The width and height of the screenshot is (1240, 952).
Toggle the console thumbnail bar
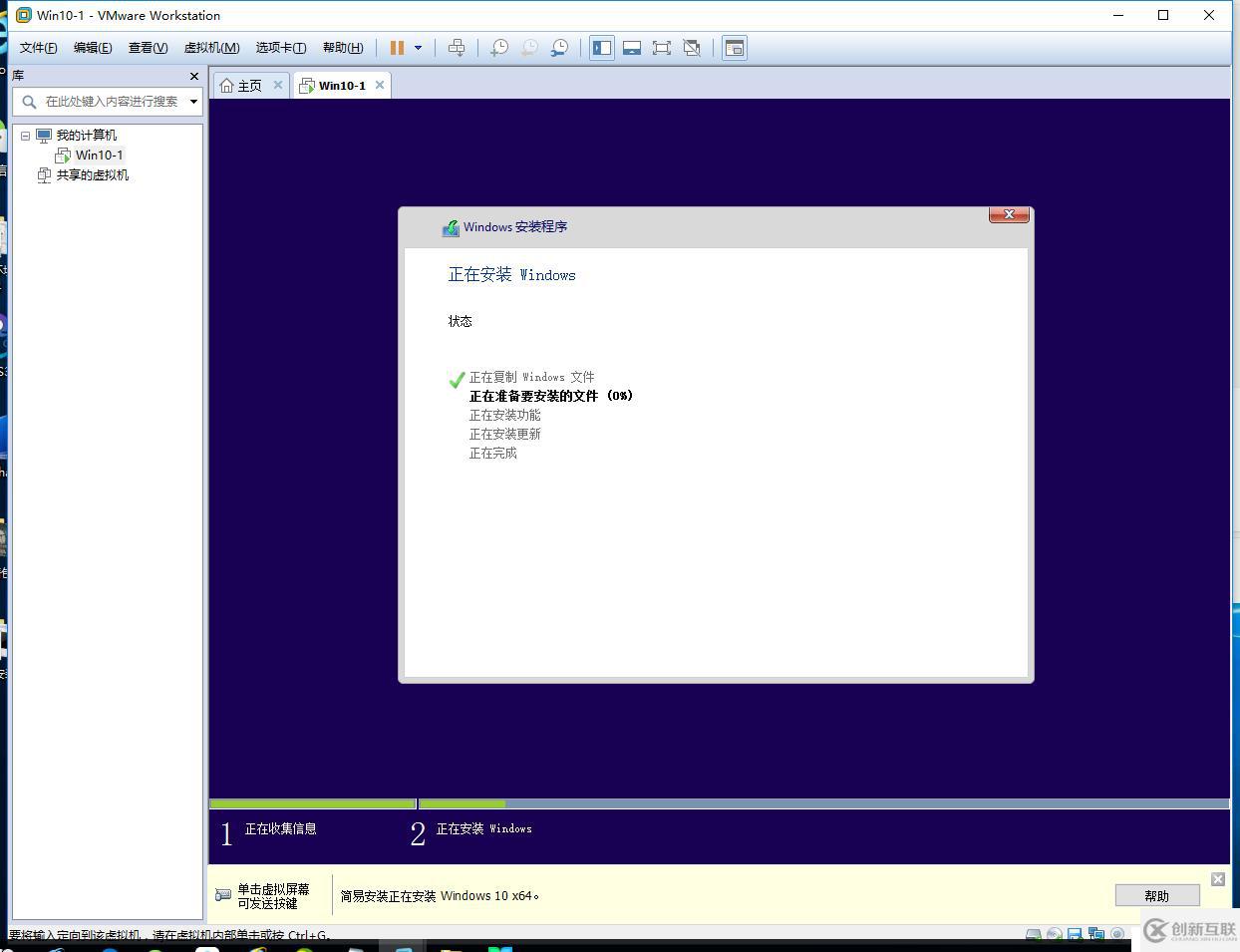click(x=632, y=47)
